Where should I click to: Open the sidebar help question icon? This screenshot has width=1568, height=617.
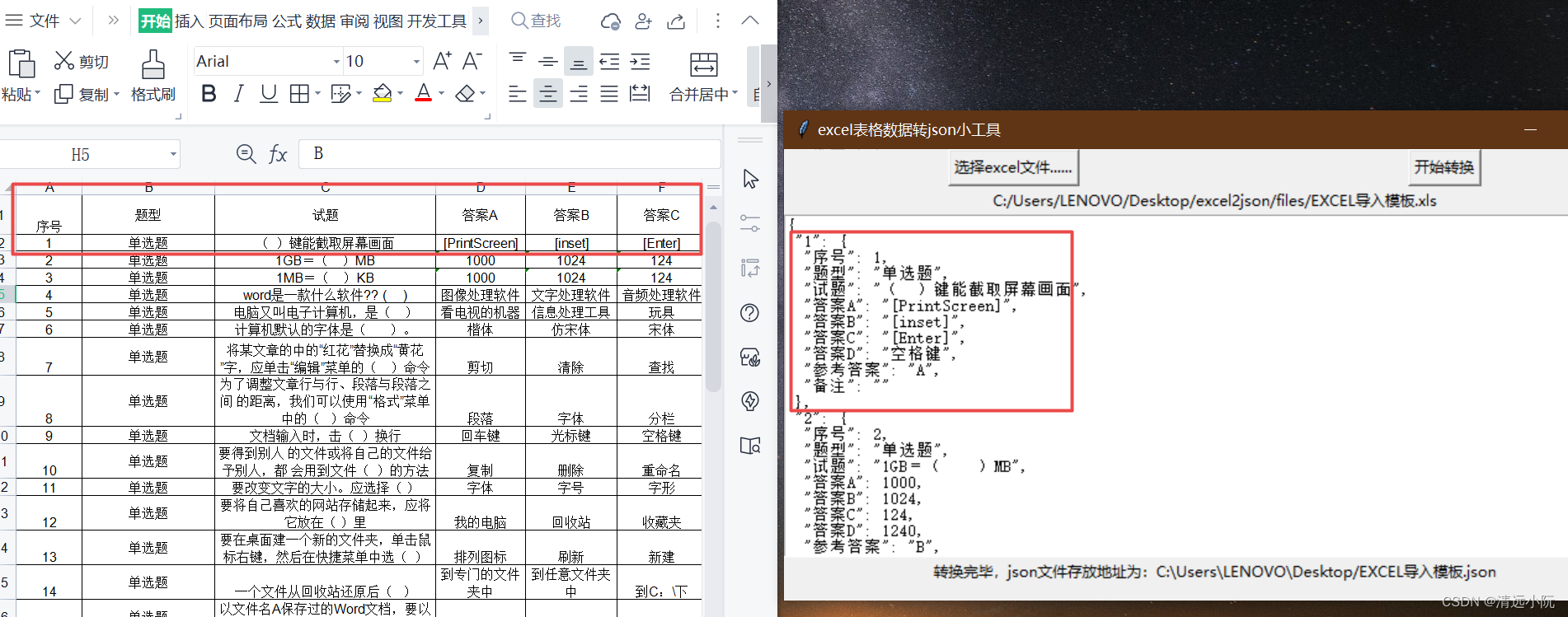(x=750, y=313)
